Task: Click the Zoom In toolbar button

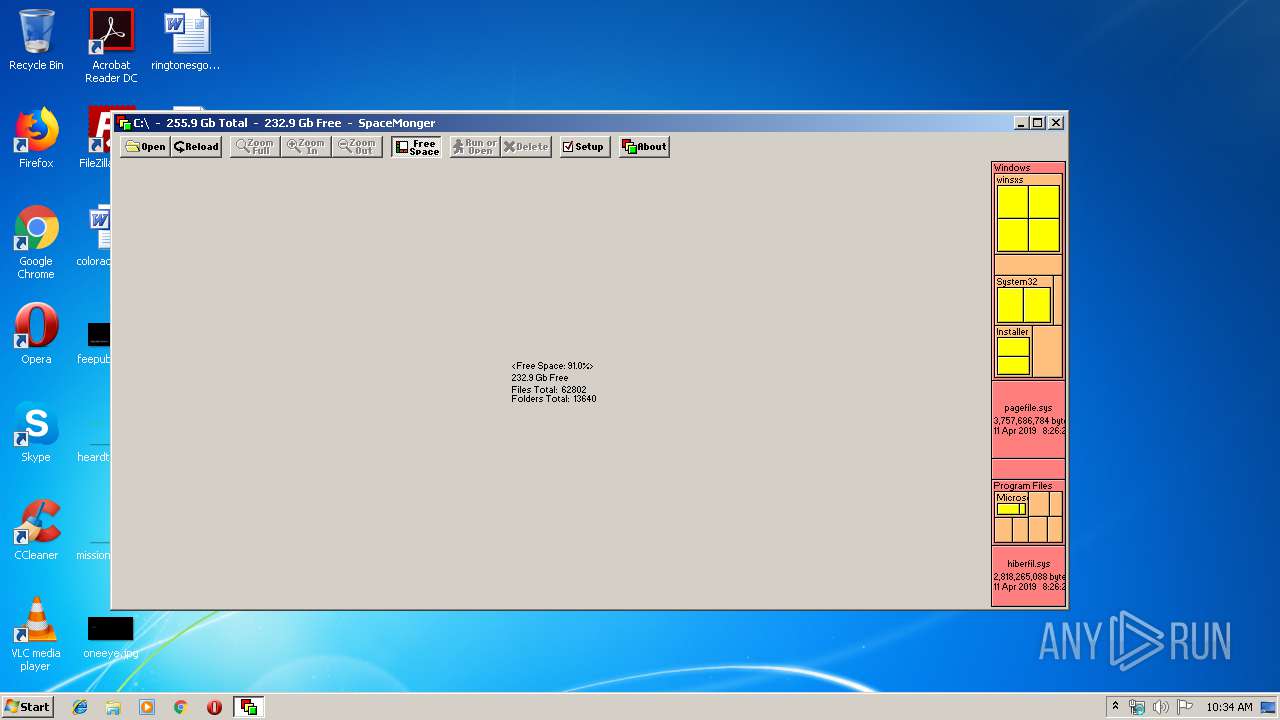Action: pos(306,147)
